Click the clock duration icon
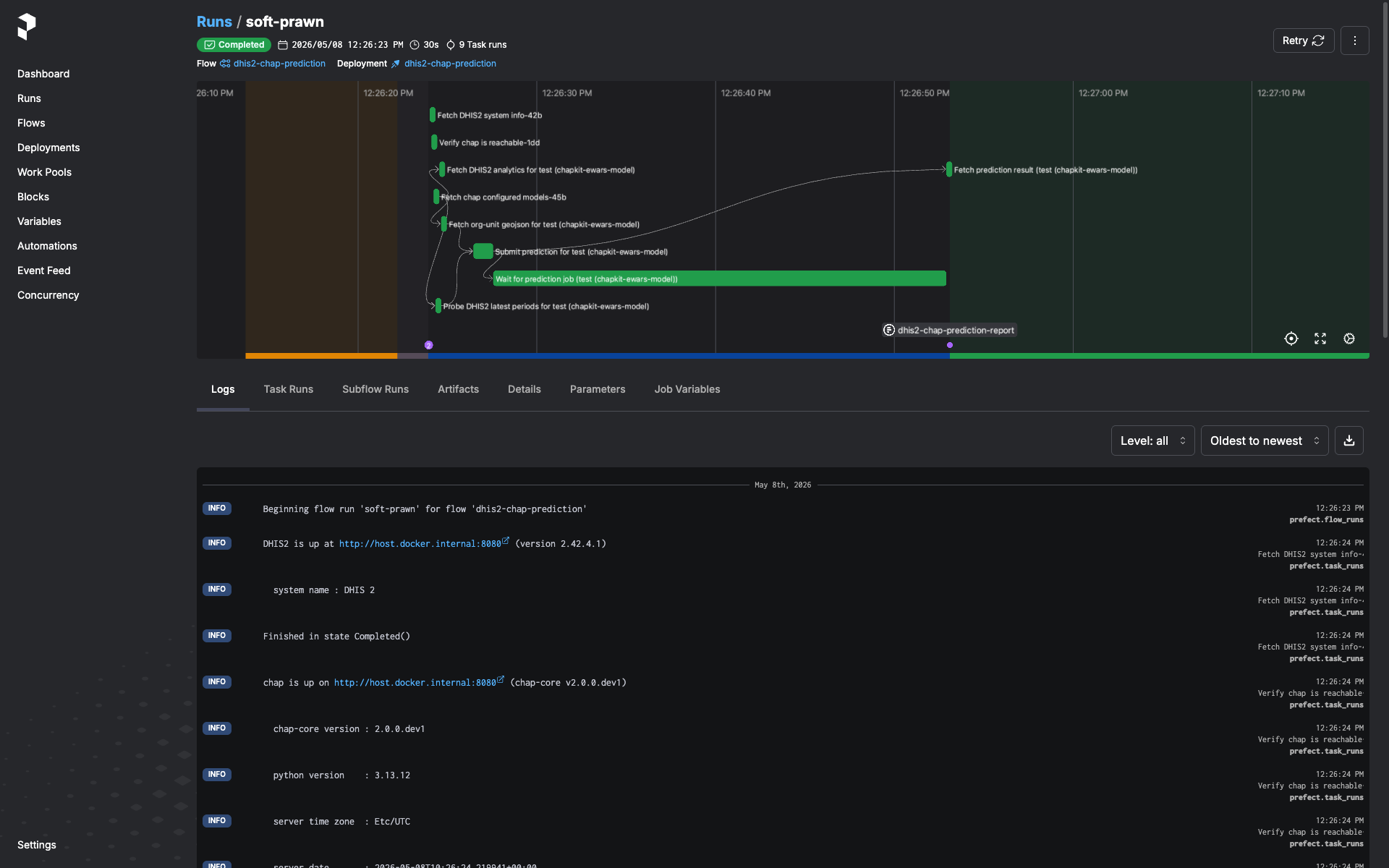The width and height of the screenshot is (1389, 868). click(x=415, y=45)
